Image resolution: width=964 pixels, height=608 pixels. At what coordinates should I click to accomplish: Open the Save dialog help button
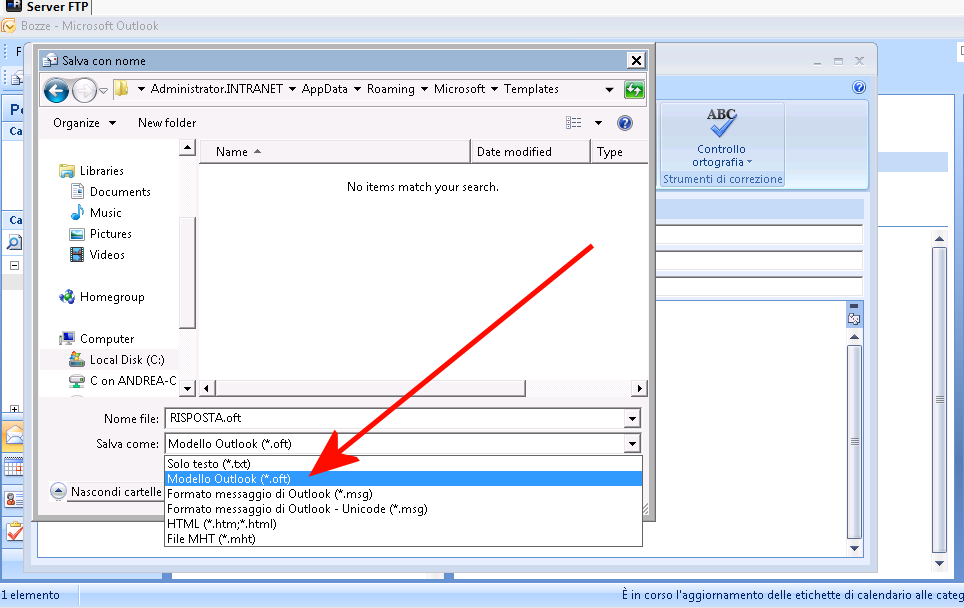625,123
